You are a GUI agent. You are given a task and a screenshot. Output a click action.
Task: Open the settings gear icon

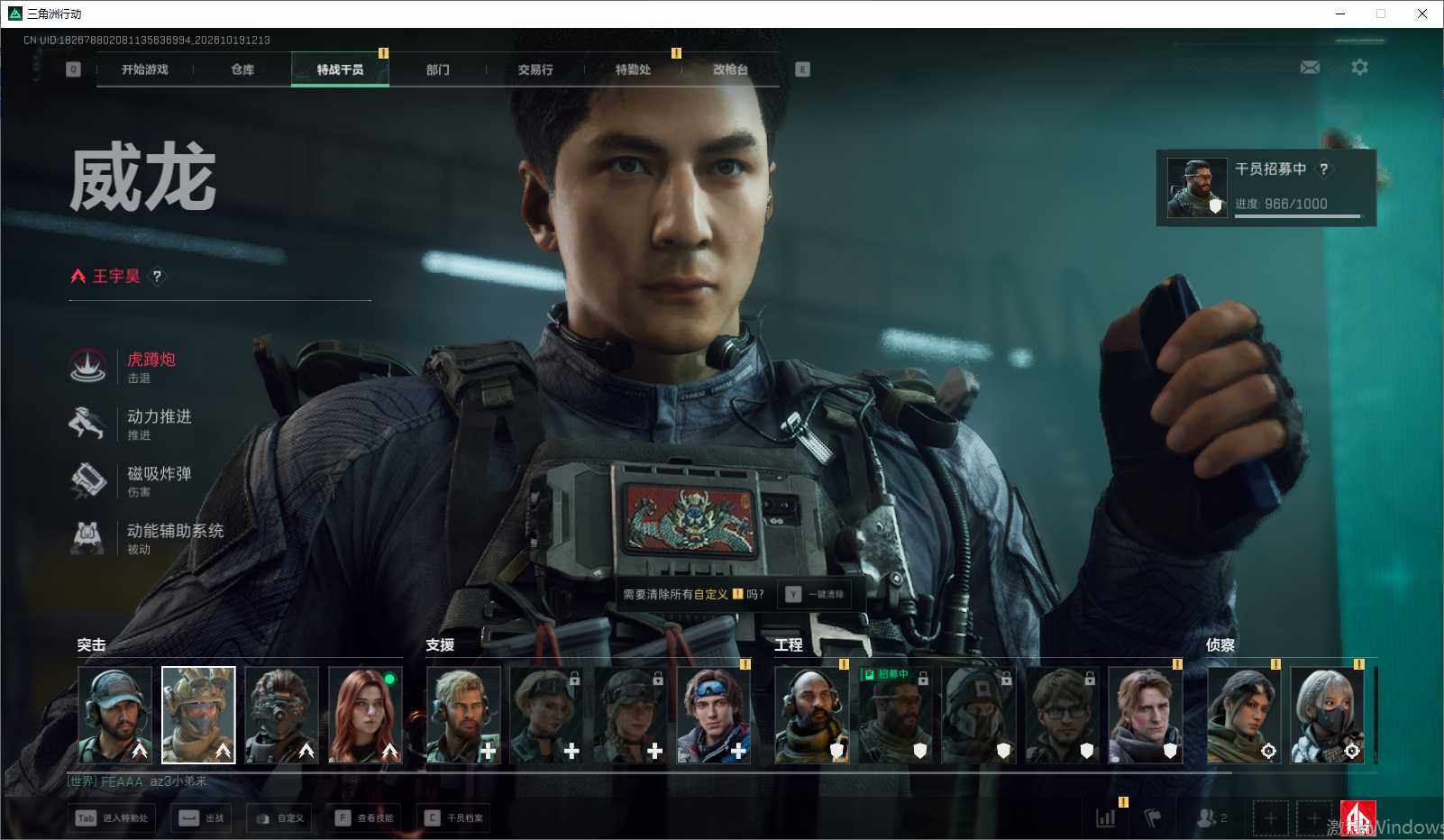(x=1359, y=68)
